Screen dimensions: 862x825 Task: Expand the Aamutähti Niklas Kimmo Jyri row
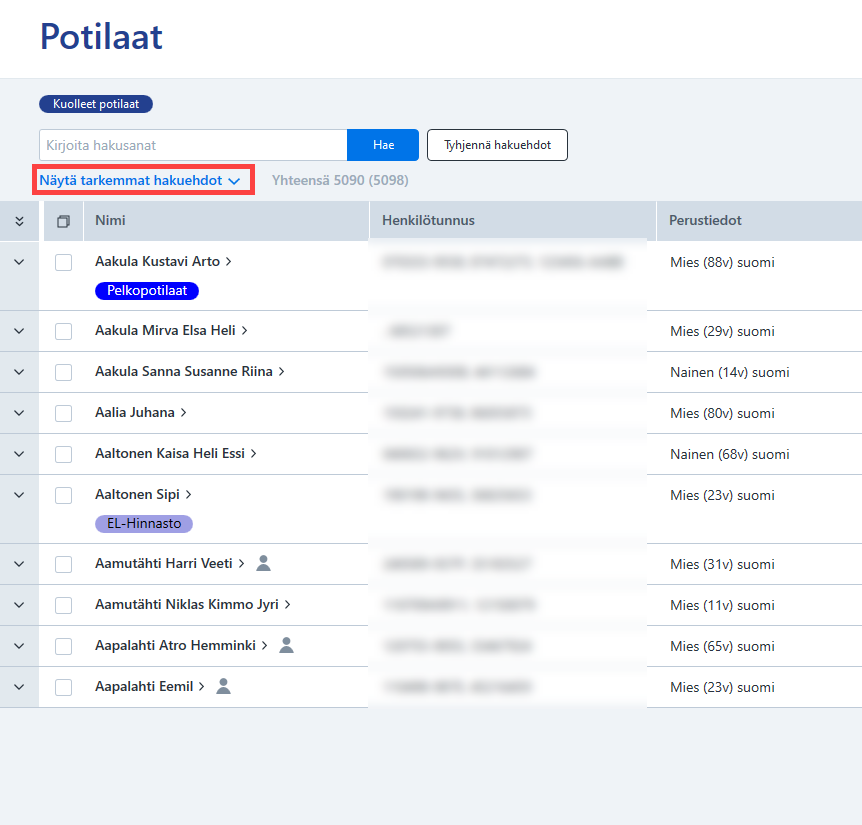coord(19,605)
